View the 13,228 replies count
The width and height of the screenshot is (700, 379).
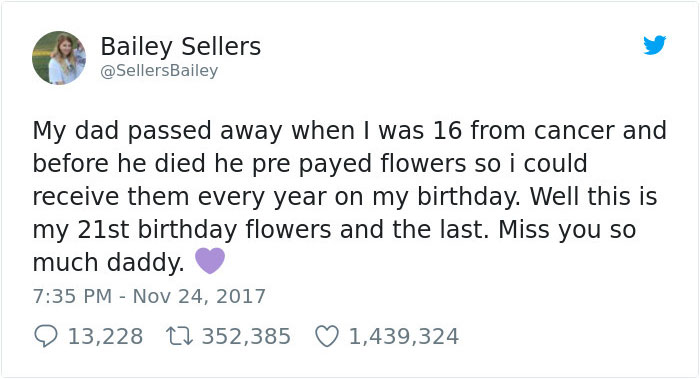tap(105, 336)
